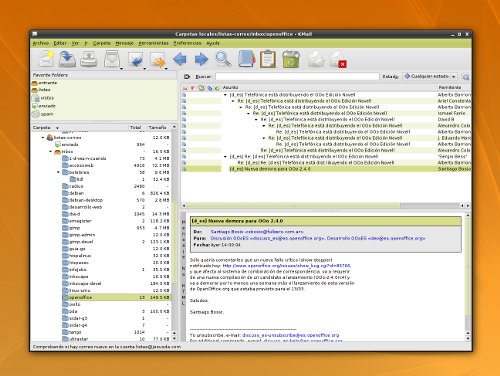
Task: Open the full search dialog icon right of Estado
Action: (465, 77)
